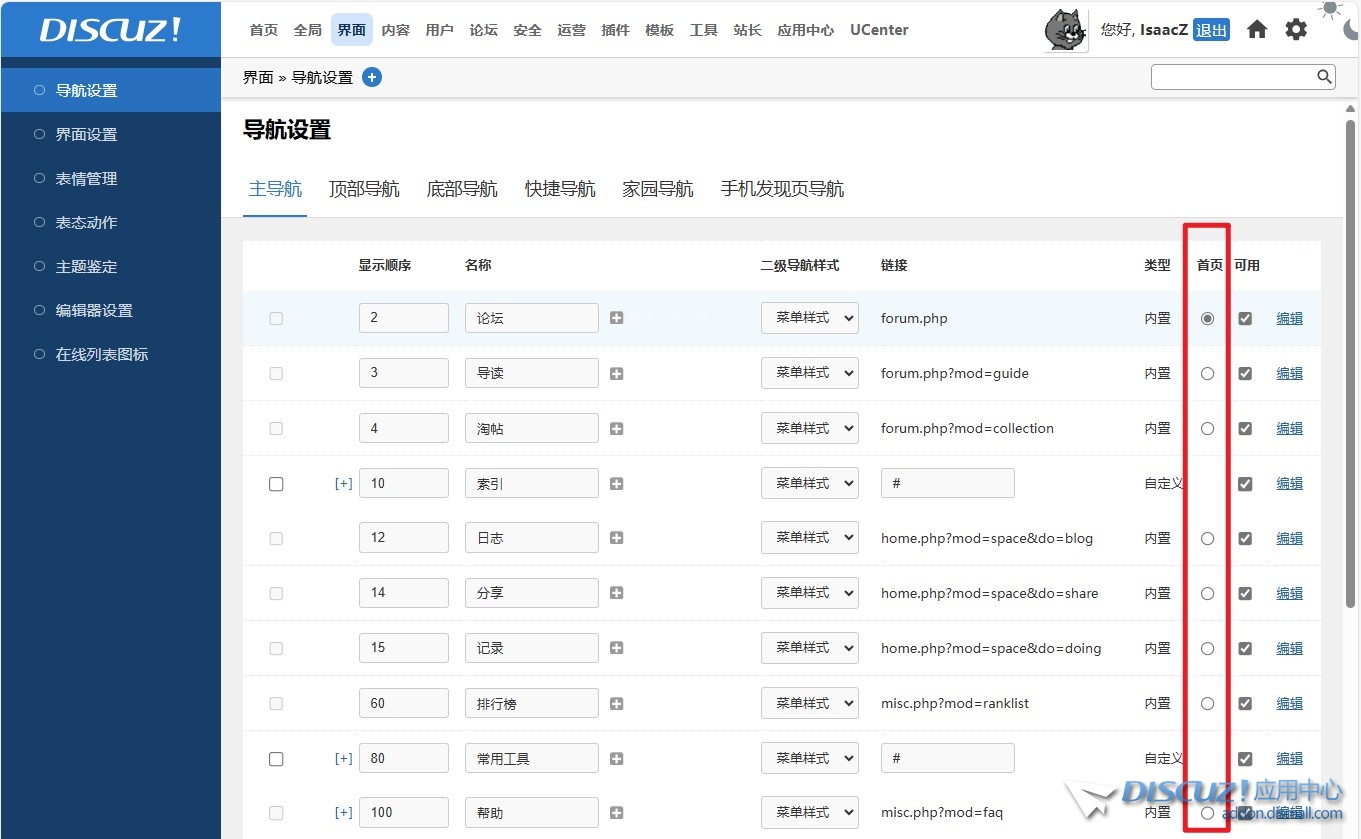Screen dimensions: 1361x839
Task: Click the blue plus icon beside breadcrumb
Action: pos(372,77)
